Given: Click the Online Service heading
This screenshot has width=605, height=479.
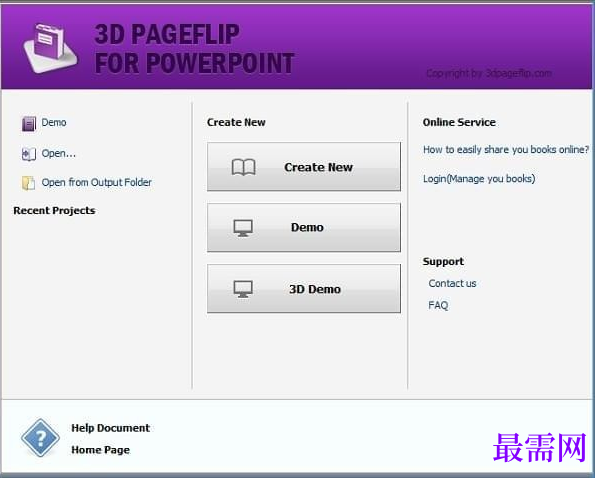Looking at the screenshot, I should click(x=459, y=122).
